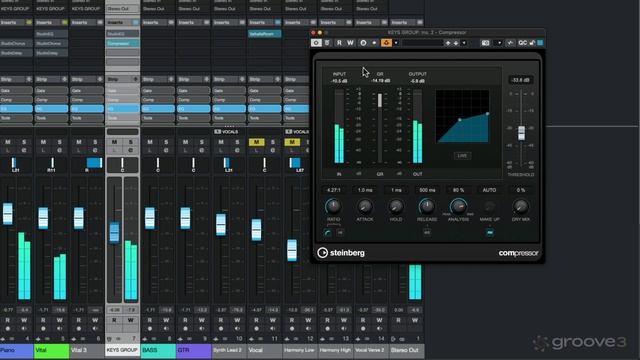This screenshot has width=640, height=360.
Task: Open preset browser dropdown arrow in Compressor header
Action: coord(464,43)
